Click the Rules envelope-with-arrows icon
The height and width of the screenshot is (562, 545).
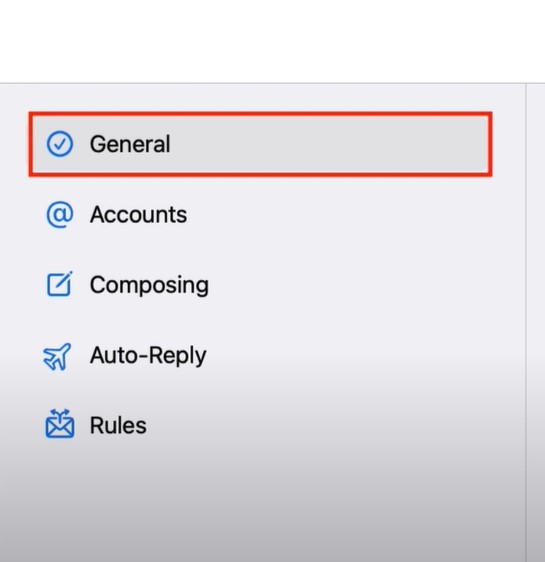(x=60, y=424)
